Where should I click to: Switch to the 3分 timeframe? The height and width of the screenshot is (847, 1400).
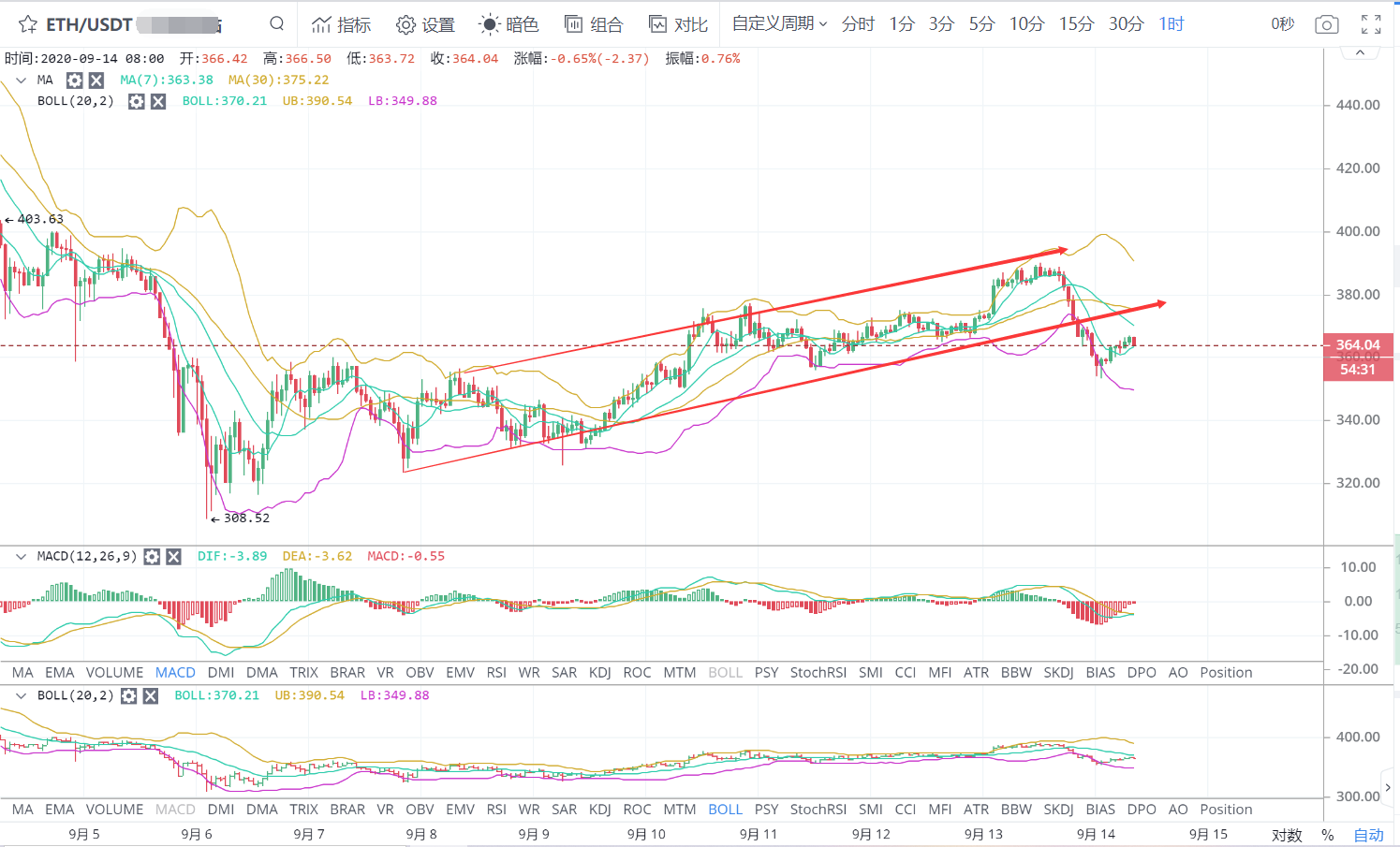point(941,24)
